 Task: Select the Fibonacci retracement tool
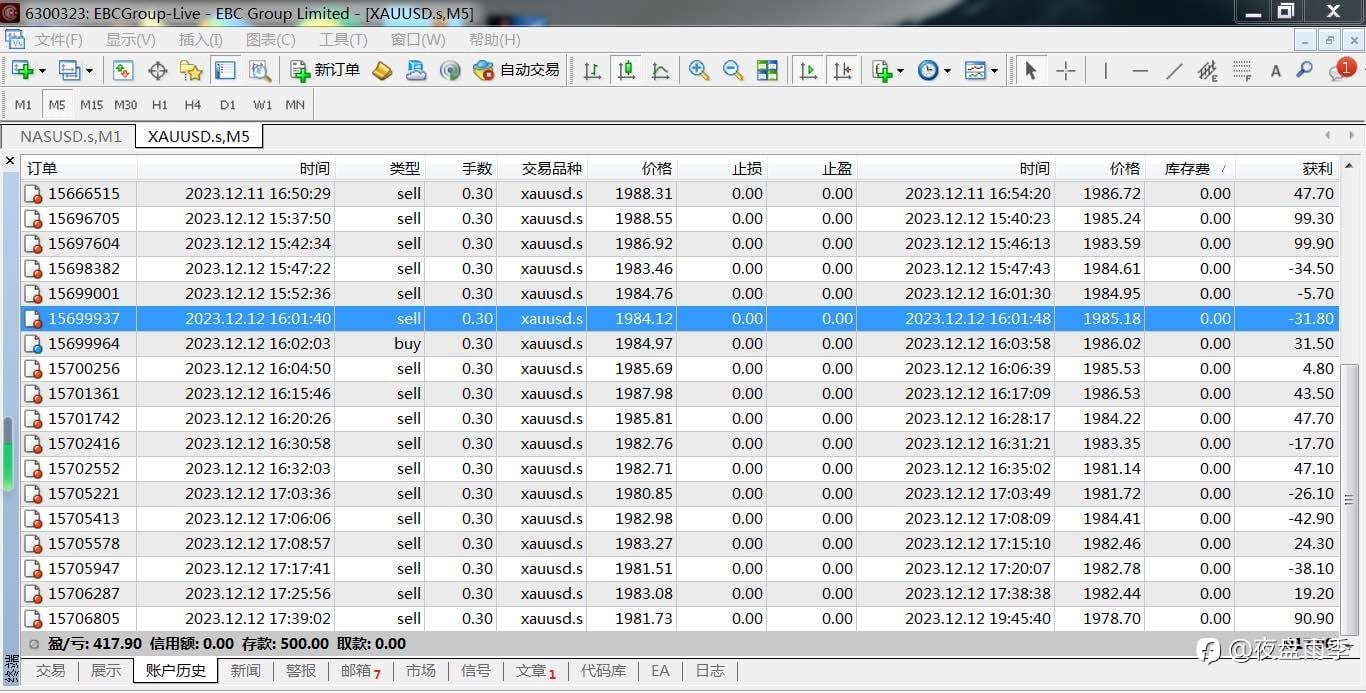(x=1242, y=70)
